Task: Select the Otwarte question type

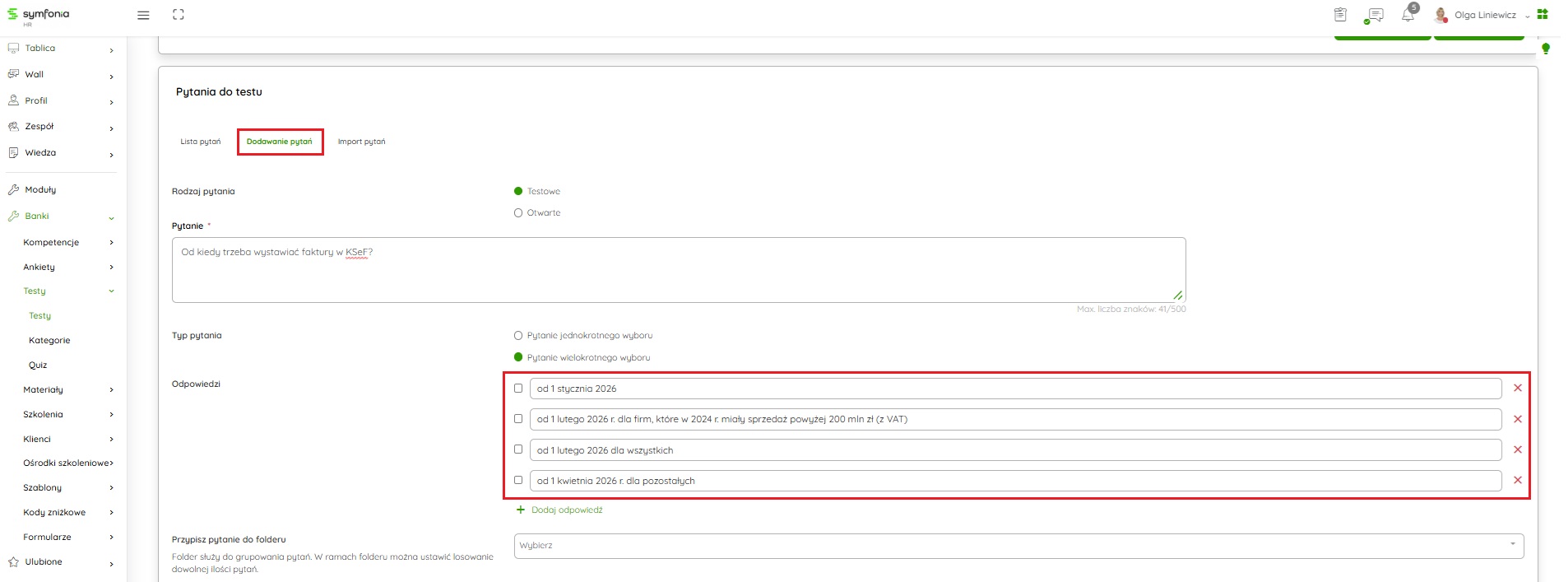Action: (x=518, y=212)
